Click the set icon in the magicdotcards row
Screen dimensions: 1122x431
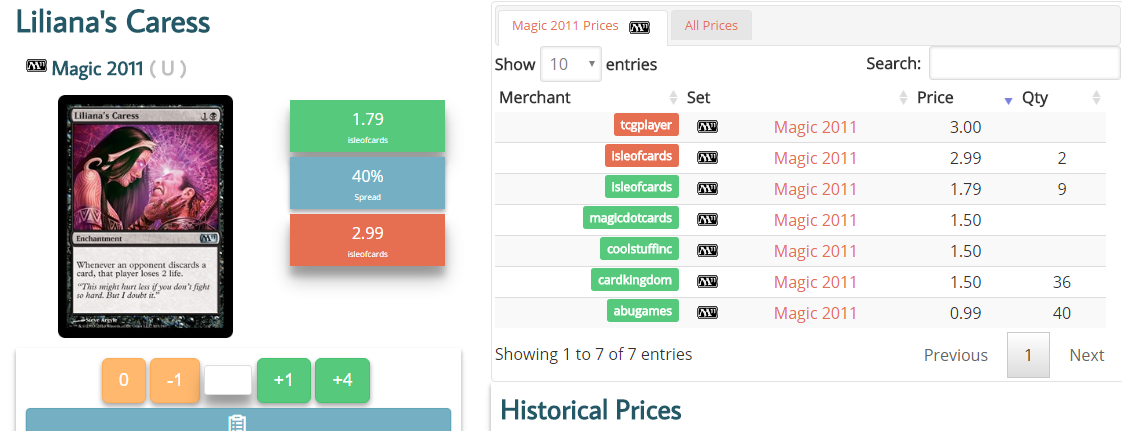707,220
